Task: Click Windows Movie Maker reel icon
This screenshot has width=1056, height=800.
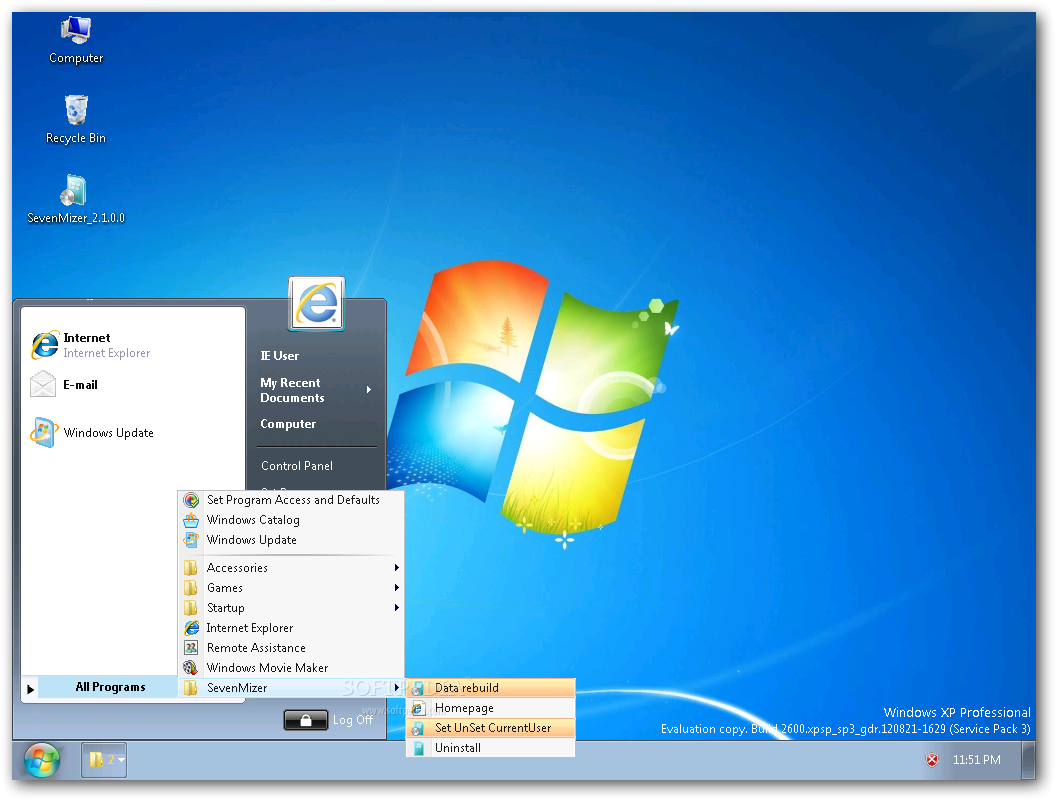Action: click(191, 668)
